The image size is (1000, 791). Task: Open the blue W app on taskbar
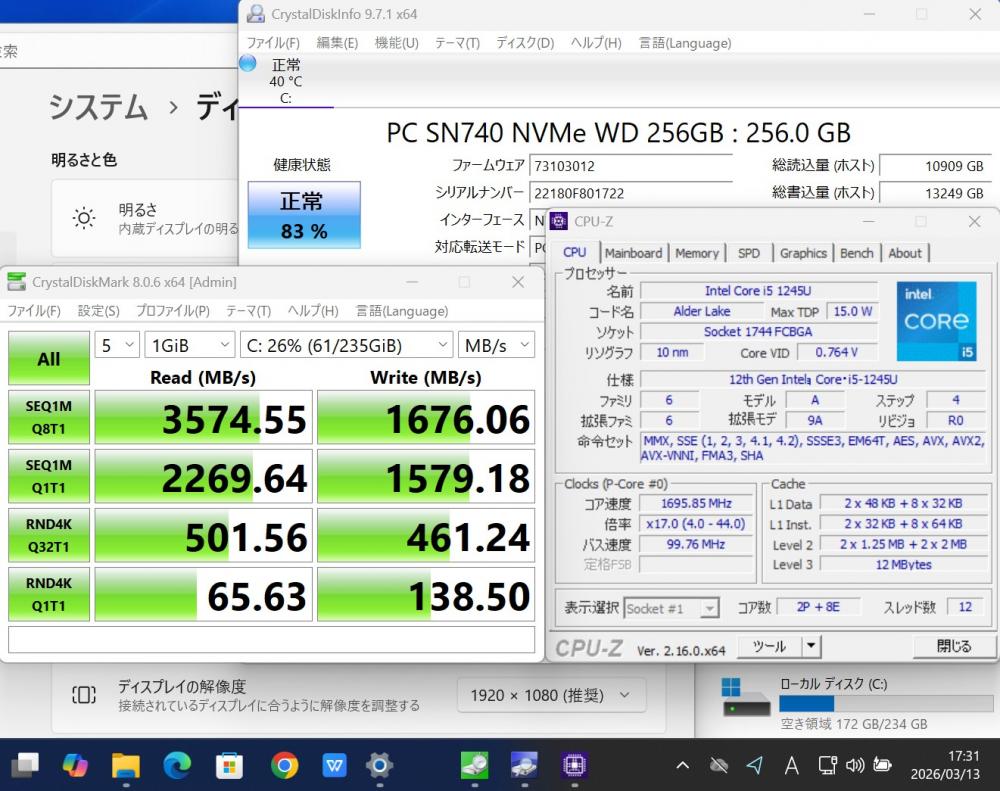334,764
